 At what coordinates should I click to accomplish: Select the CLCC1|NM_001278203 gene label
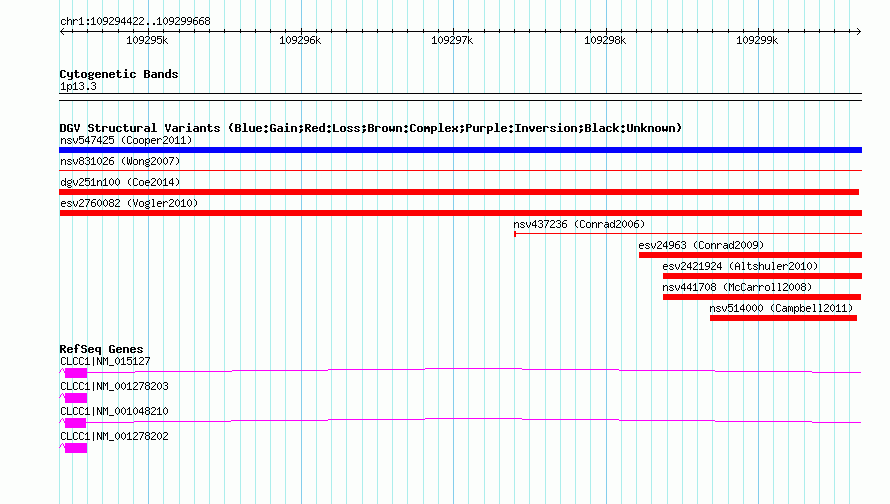click(114, 387)
